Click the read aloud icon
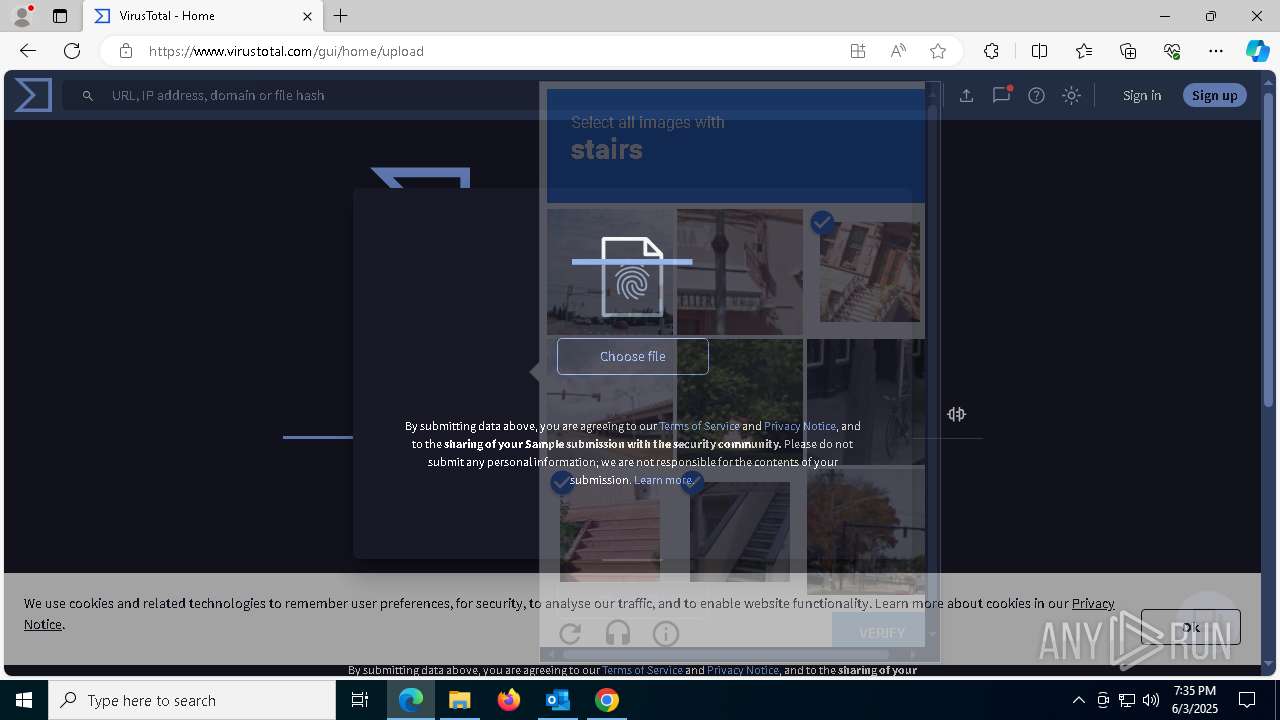The image size is (1280, 720). coord(898,51)
